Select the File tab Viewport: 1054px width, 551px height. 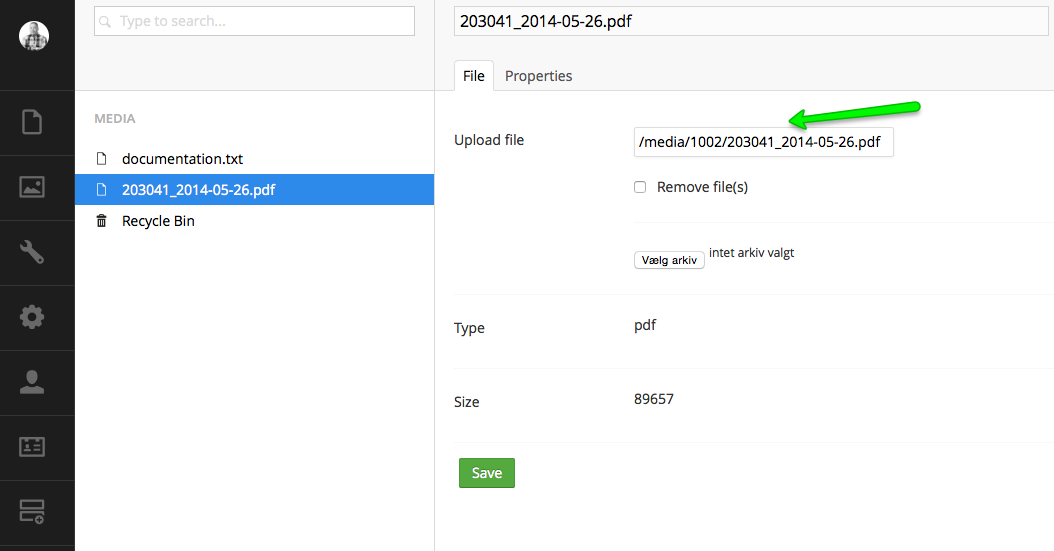tap(473, 76)
